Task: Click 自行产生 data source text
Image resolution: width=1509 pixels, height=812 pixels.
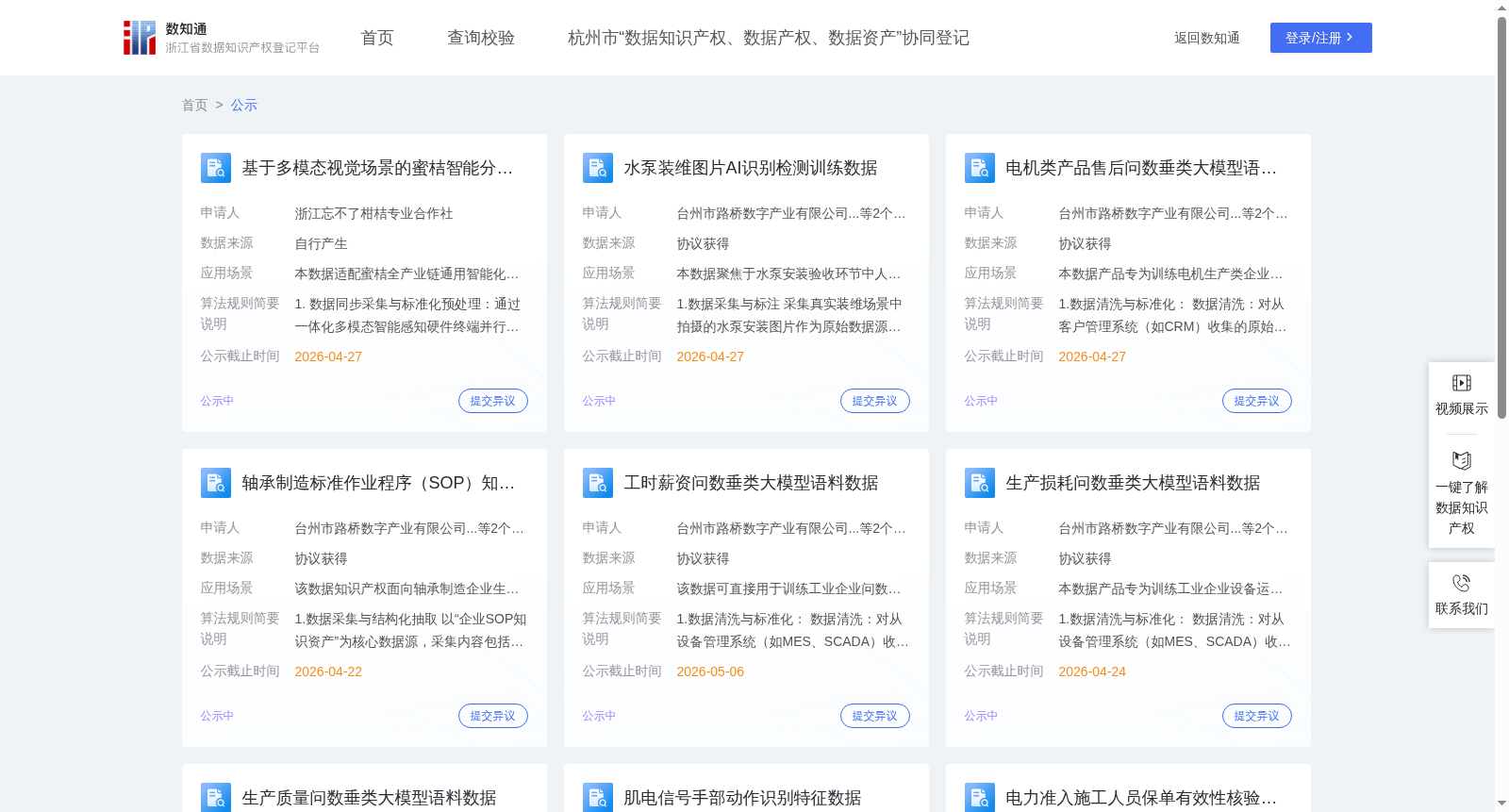Action: [x=321, y=243]
